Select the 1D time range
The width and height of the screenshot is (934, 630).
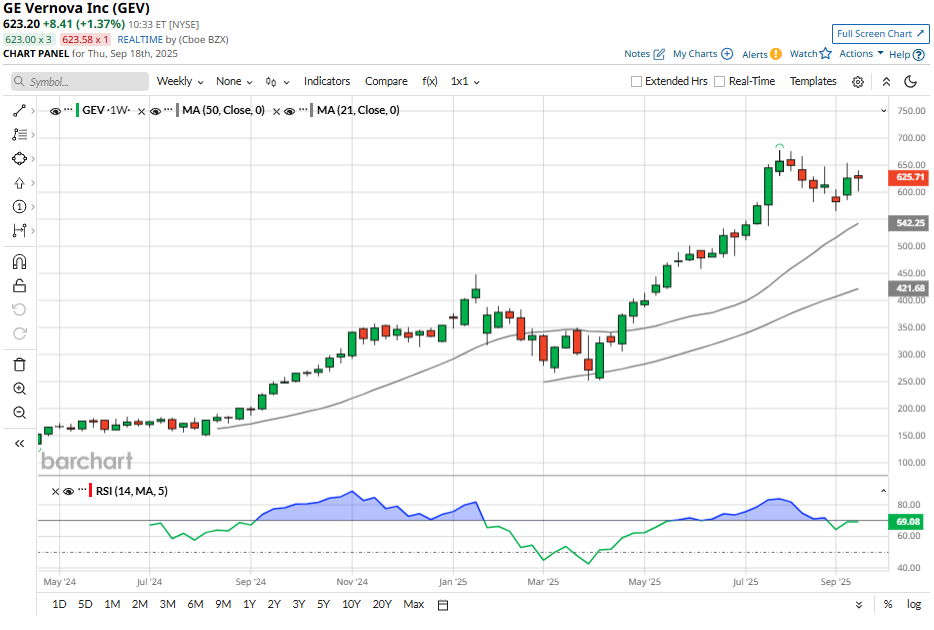(x=59, y=604)
